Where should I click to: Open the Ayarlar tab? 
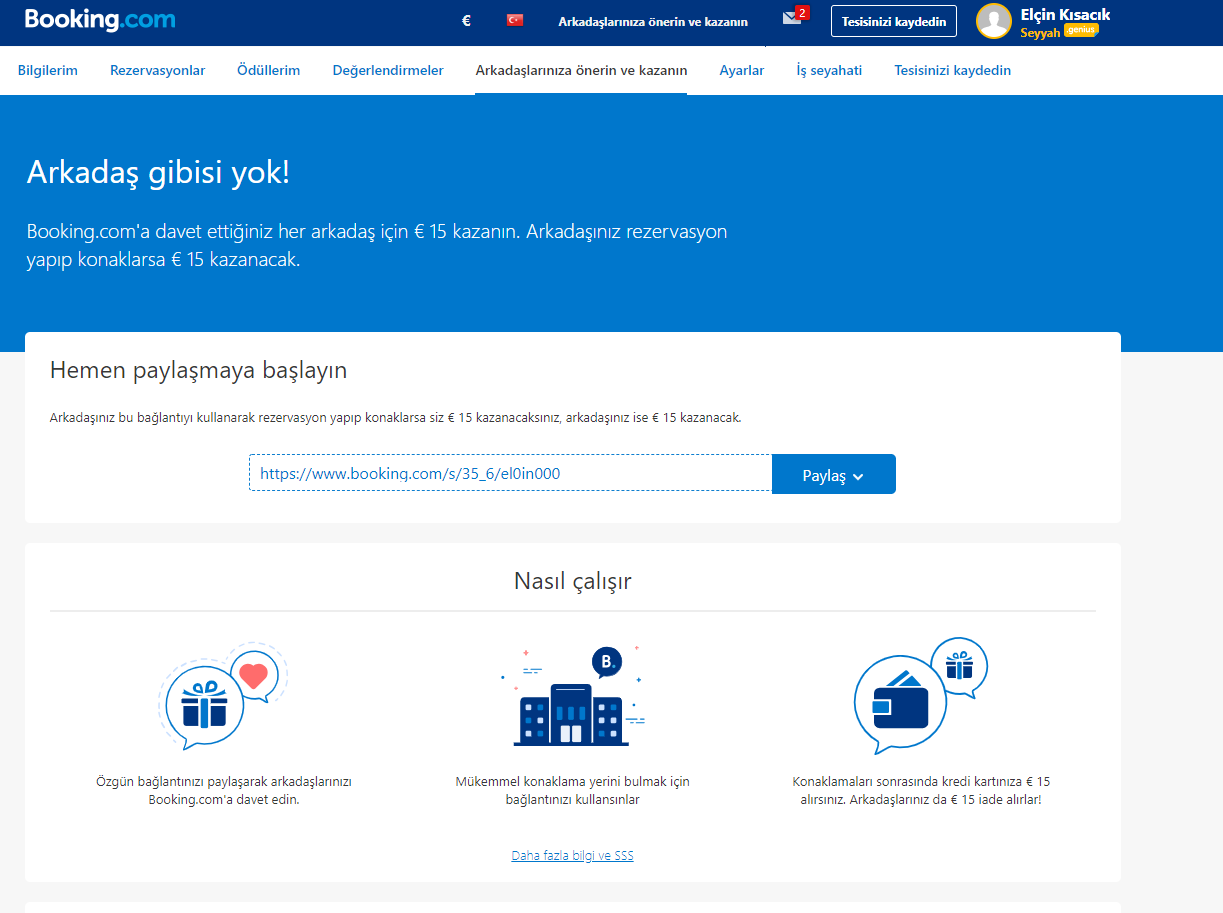coord(742,70)
